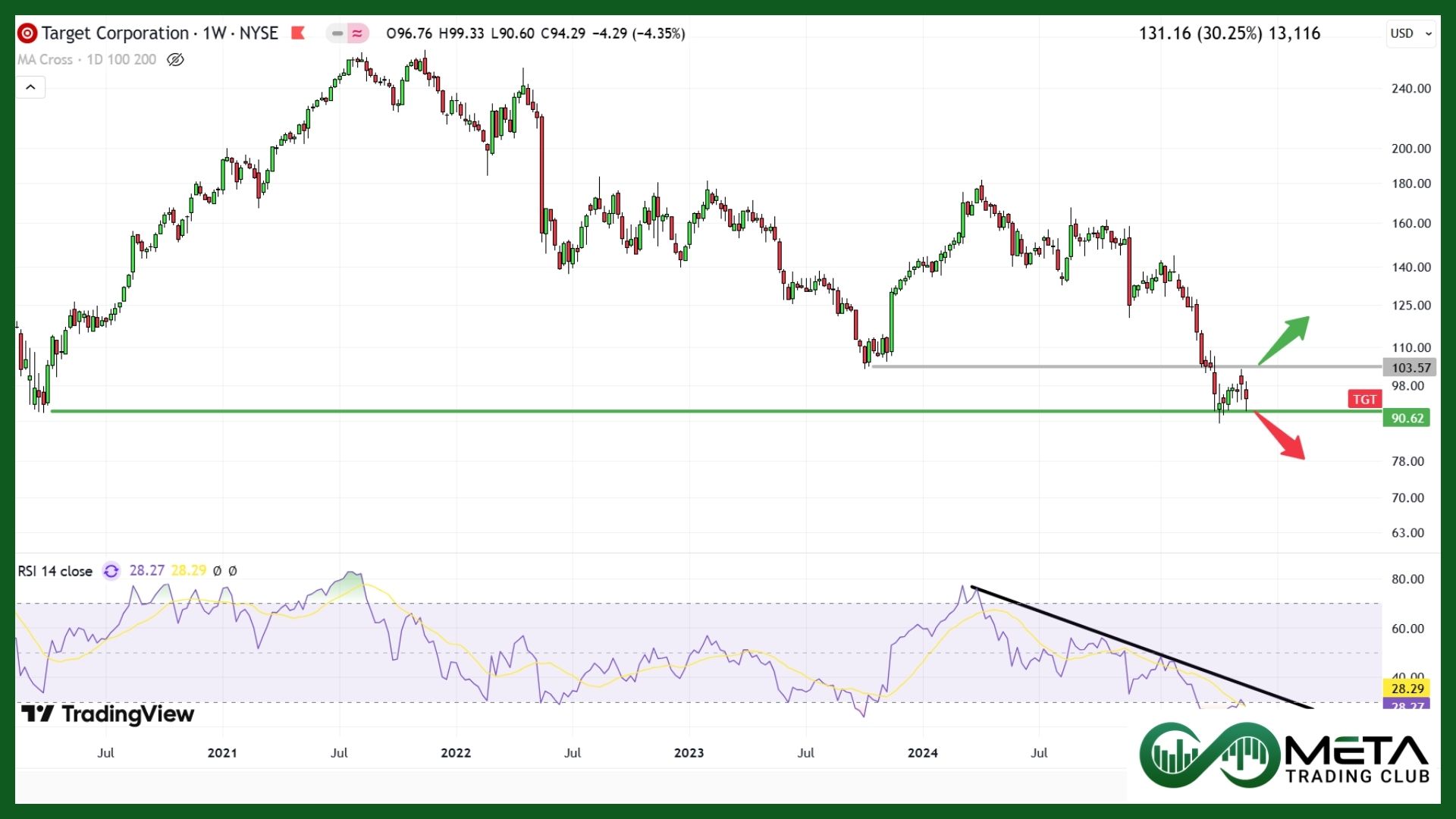Click the 90.62 green price label
1456x819 pixels.
click(1407, 418)
